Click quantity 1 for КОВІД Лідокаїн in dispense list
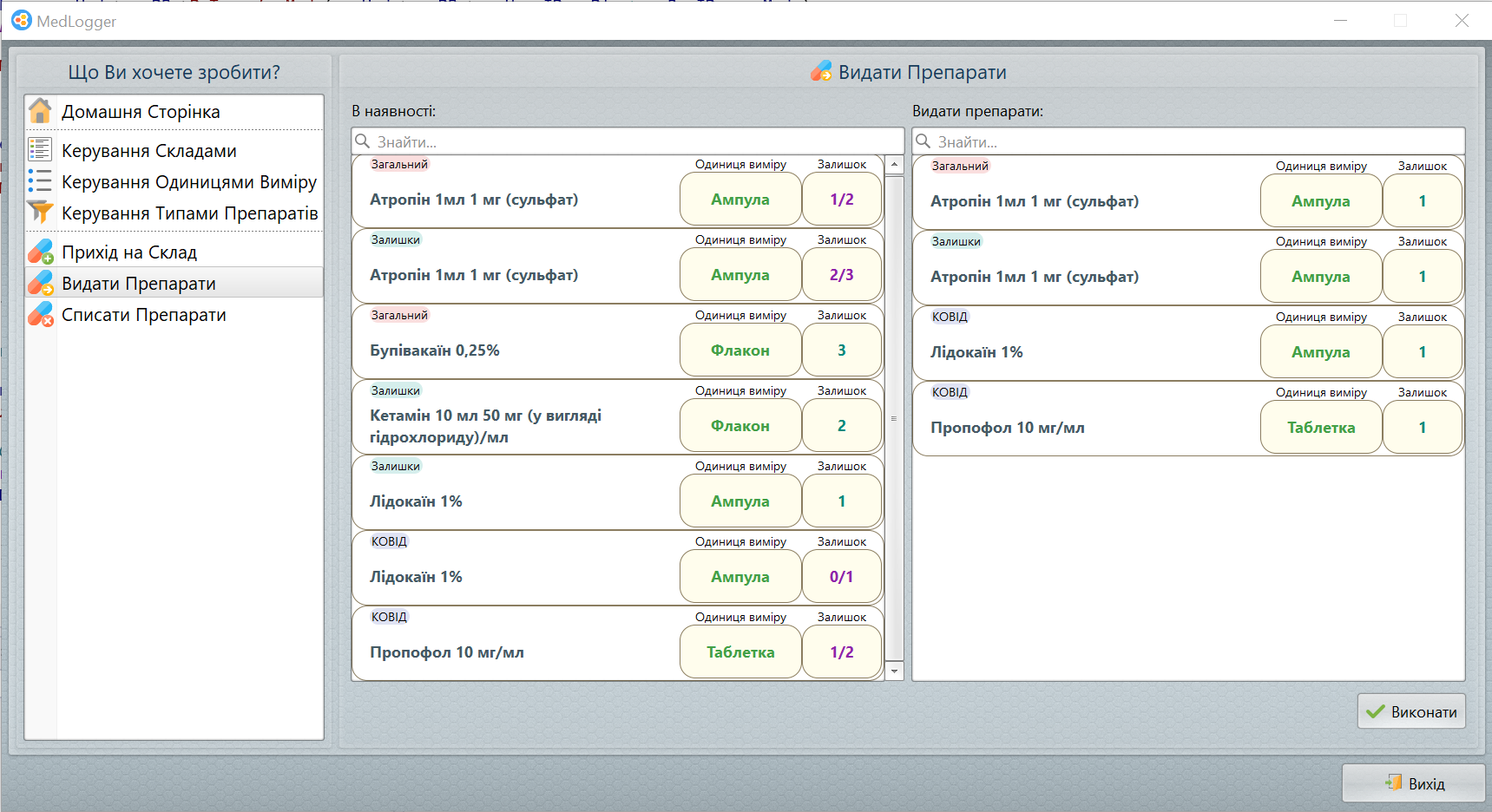Viewport: 1492px width, 812px height. click(x=1422, y=352)
